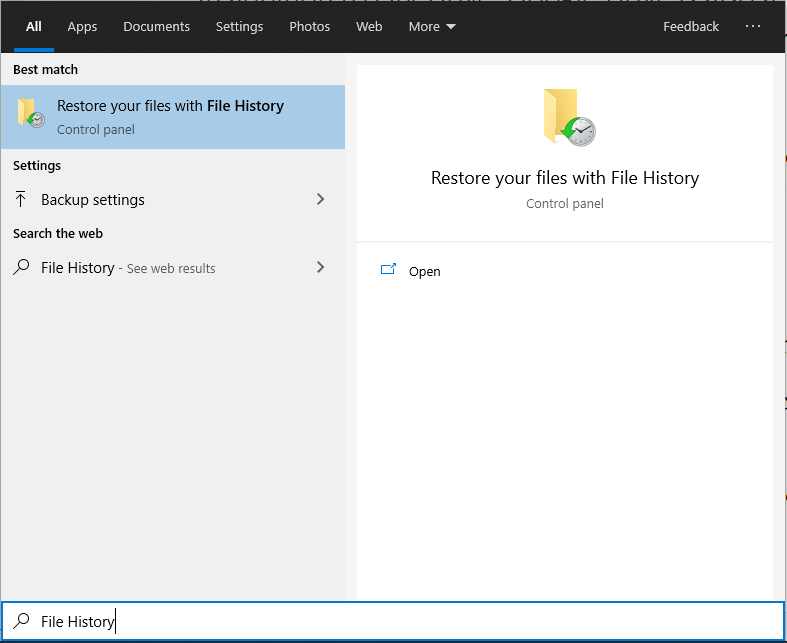The width and height of the screenshot is (787, 643).
Task: Open Backup settings result
Action: (x=173, y=200)
